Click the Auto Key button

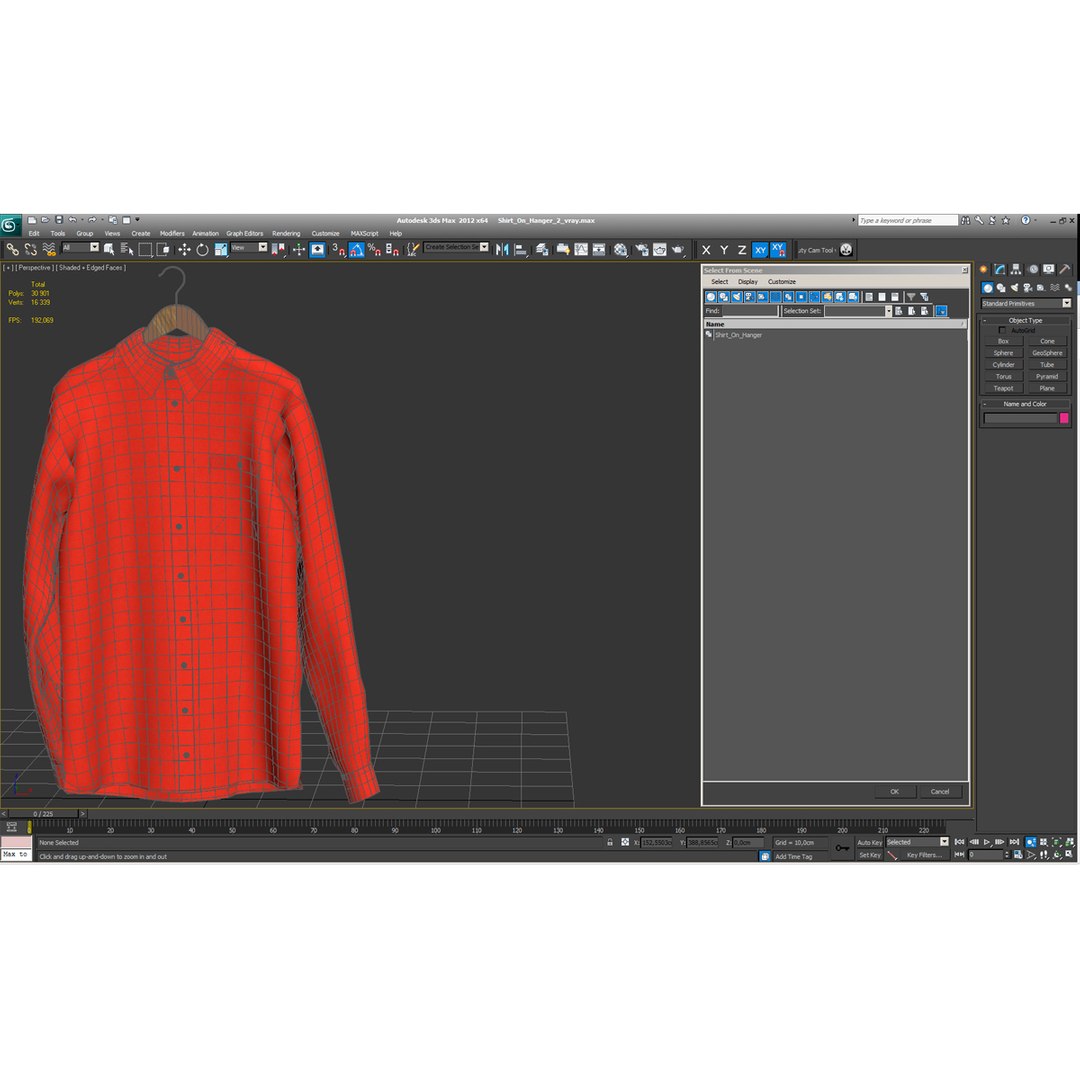click(869, 842)
